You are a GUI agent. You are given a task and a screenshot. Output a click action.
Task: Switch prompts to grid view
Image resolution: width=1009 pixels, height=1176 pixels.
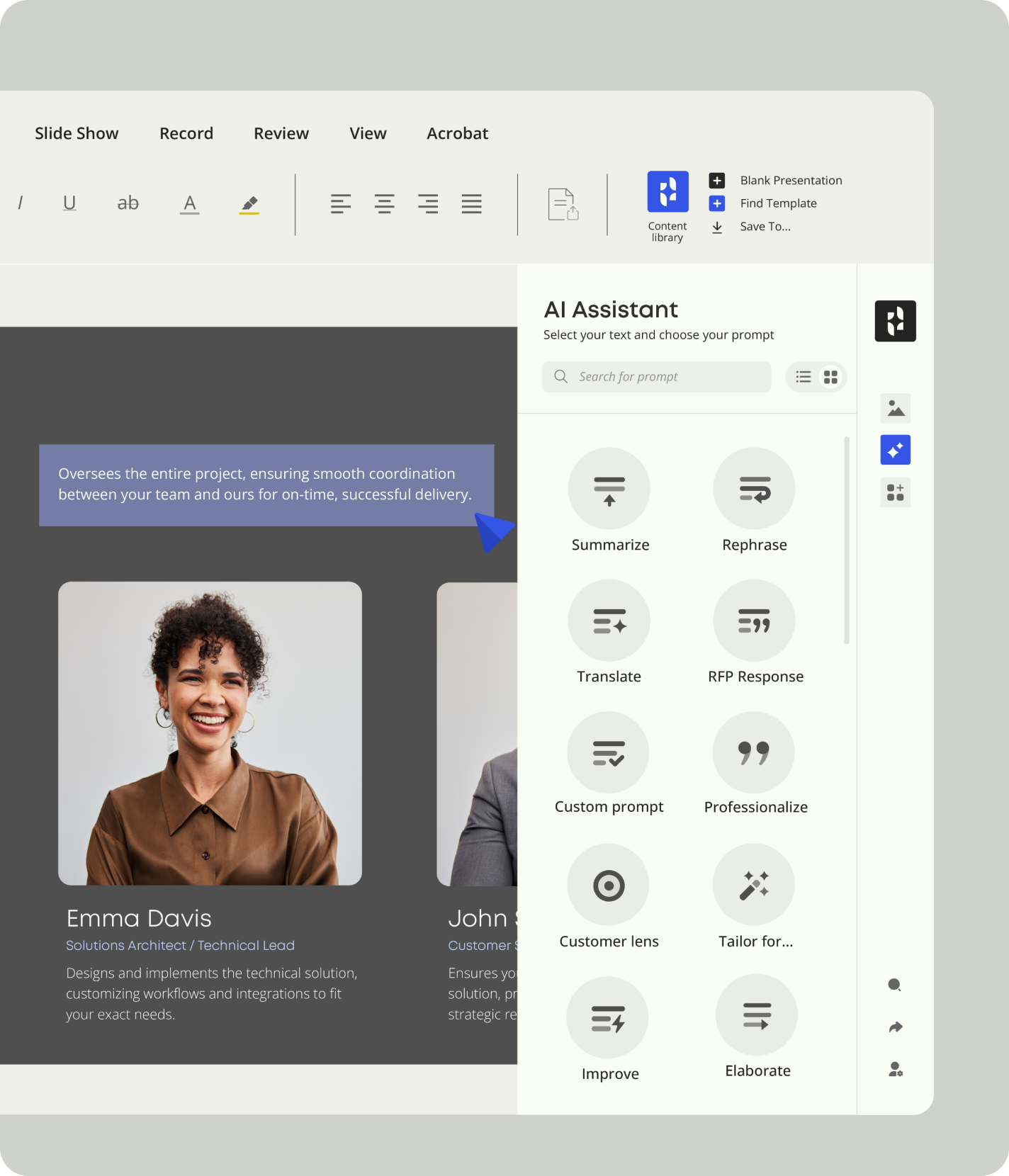(830, 377)
